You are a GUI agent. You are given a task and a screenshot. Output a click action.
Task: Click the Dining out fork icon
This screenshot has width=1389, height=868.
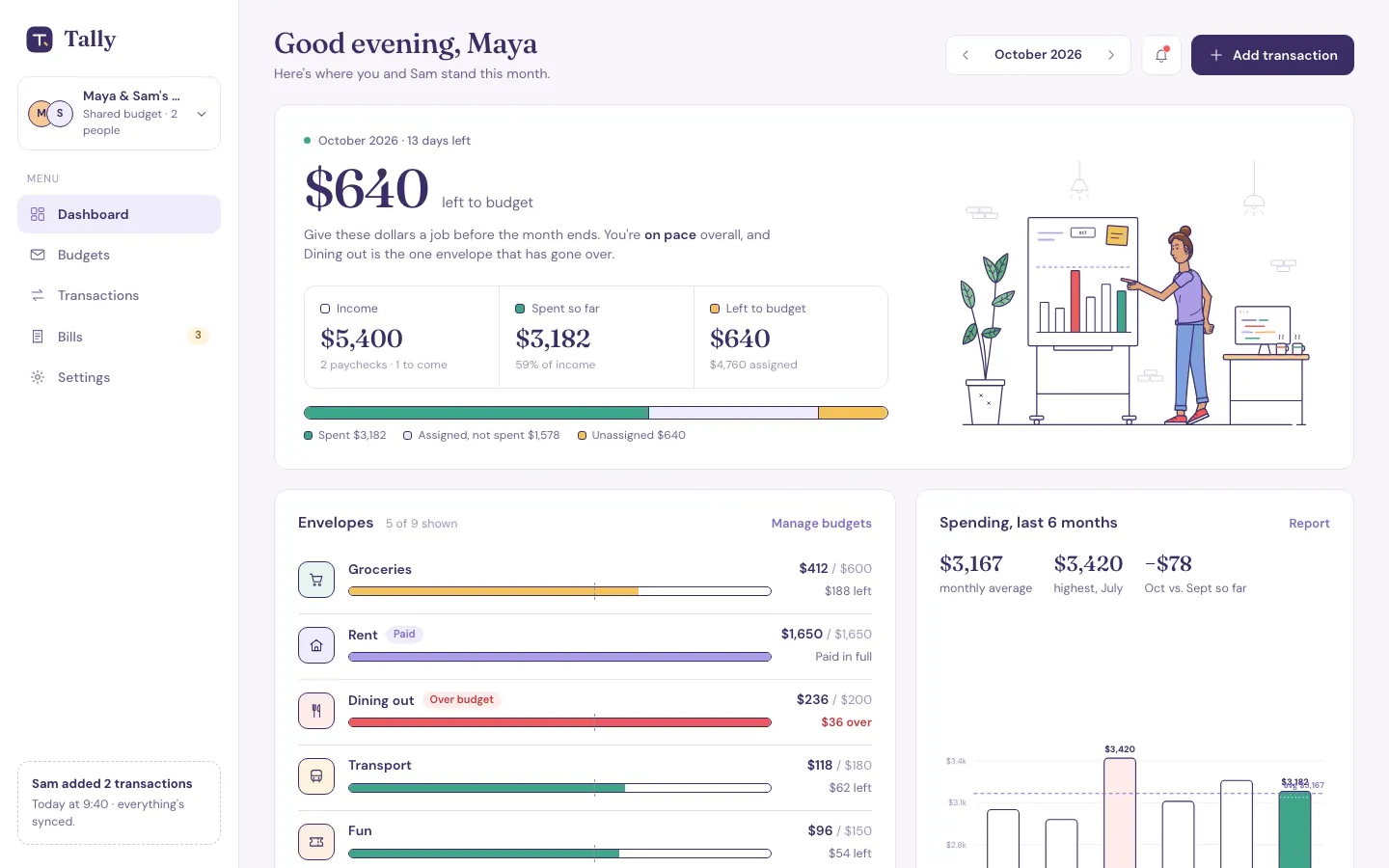coord(316,711)
